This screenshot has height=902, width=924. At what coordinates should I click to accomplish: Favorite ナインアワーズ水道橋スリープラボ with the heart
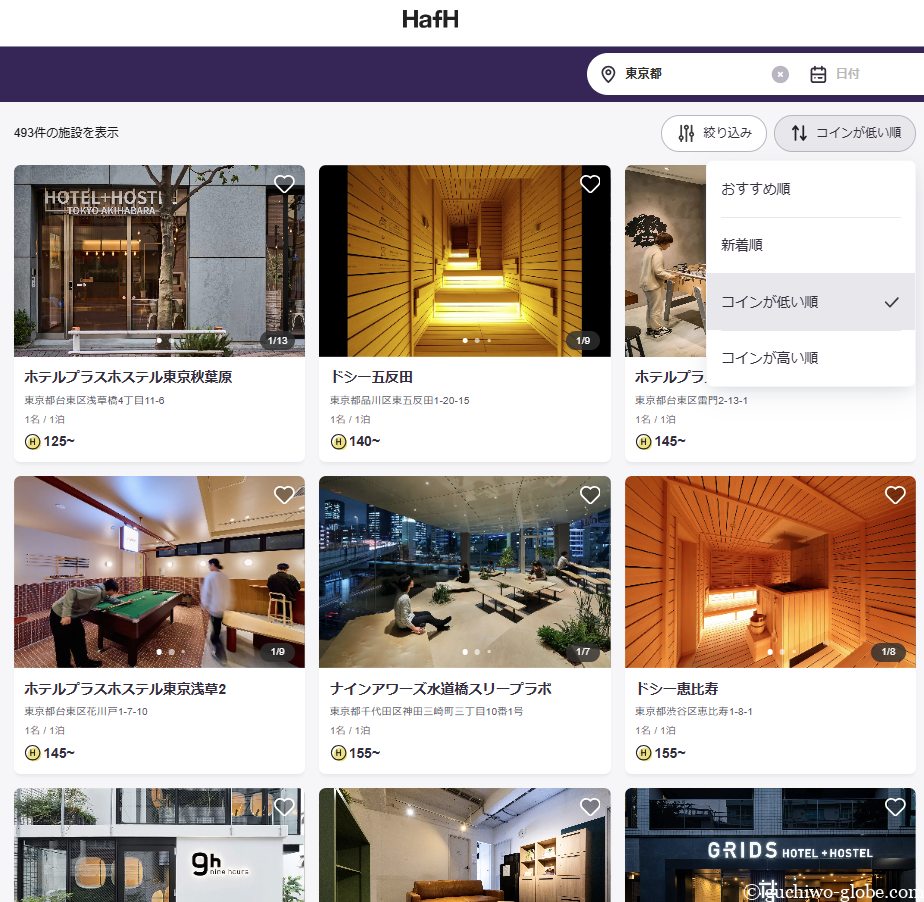pyautogui.click(x=590, y=495)
